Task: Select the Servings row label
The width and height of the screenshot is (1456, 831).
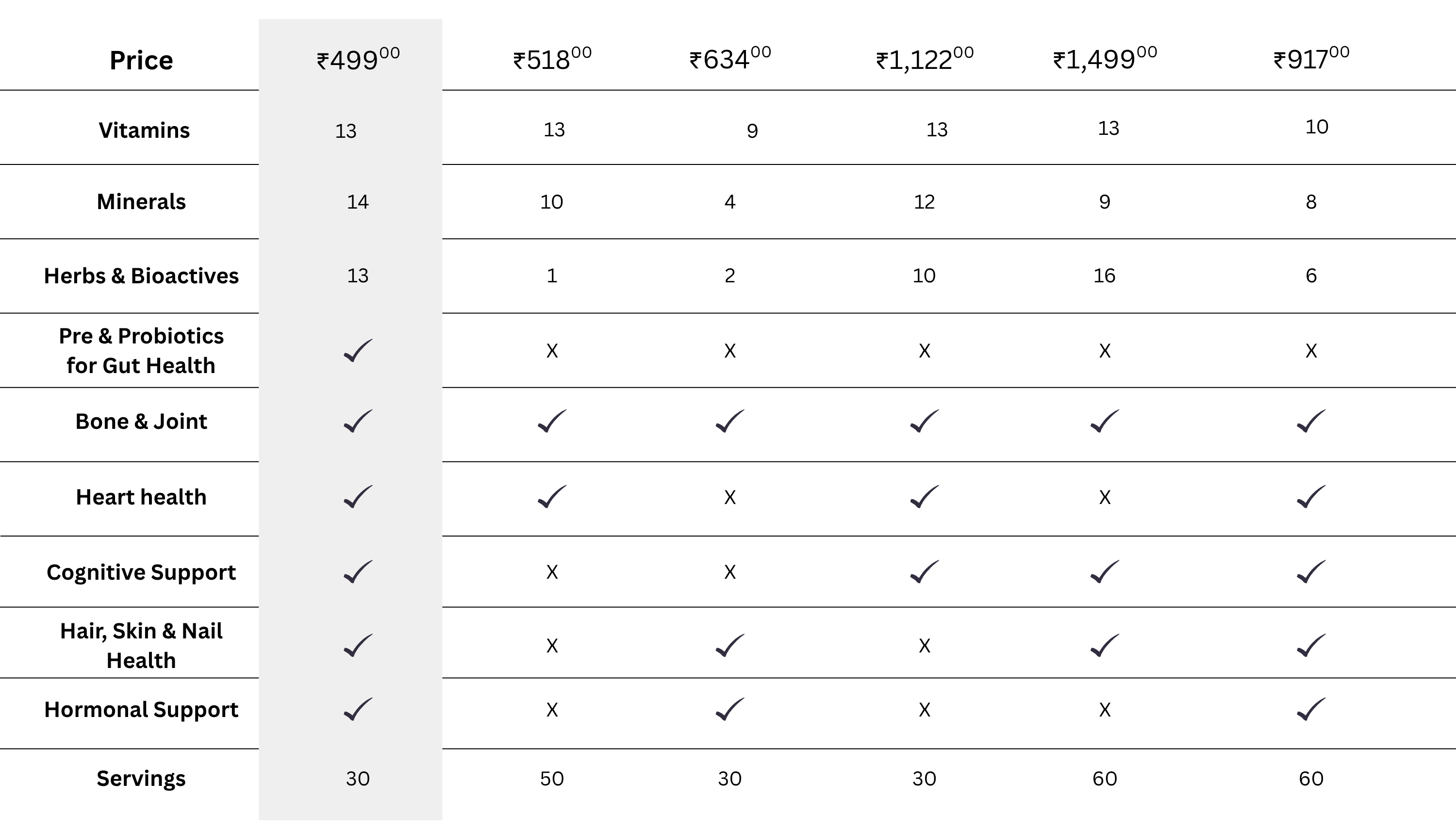Action: (141, 779)
